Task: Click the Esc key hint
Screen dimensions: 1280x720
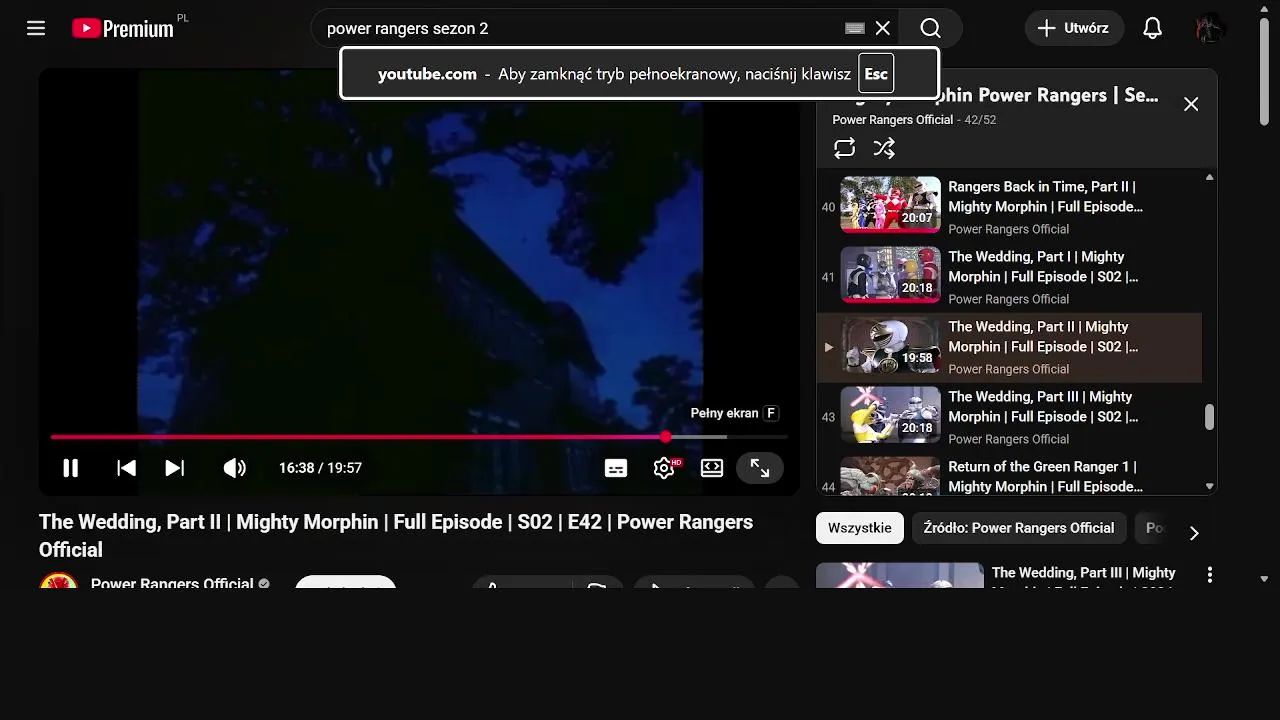Action: pyautogui.click(x=876, y=74)
